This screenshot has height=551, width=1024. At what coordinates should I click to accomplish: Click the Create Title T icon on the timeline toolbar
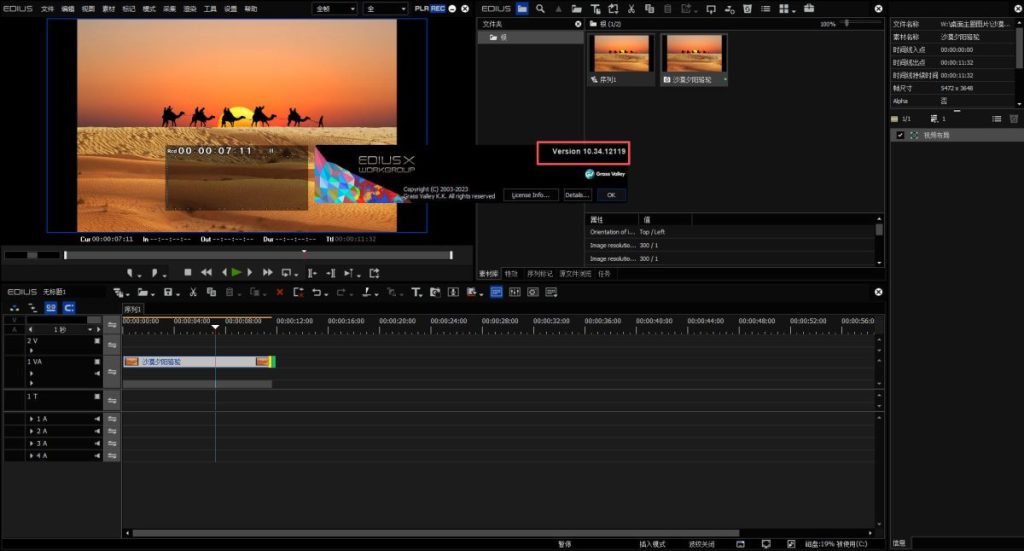coord(415,292)
